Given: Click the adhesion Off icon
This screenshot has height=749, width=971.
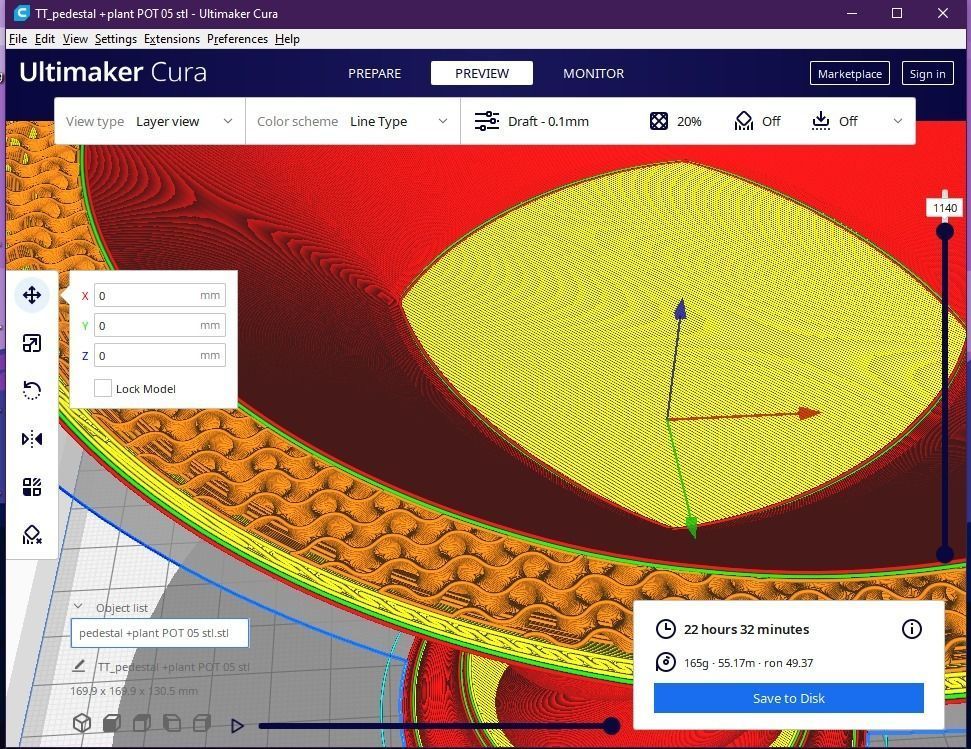Looking at the screenshot, I should pyautogui.click(x=821, y=121).
